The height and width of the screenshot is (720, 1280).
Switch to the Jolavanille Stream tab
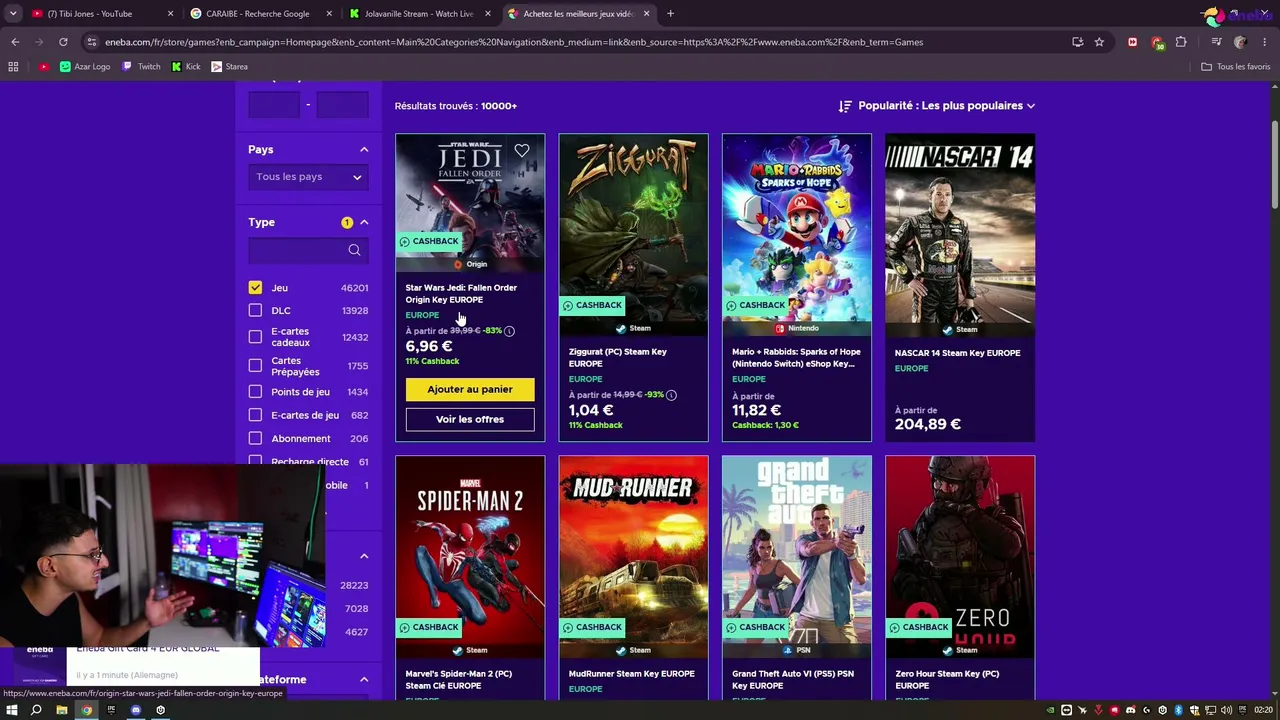point(419,14)
